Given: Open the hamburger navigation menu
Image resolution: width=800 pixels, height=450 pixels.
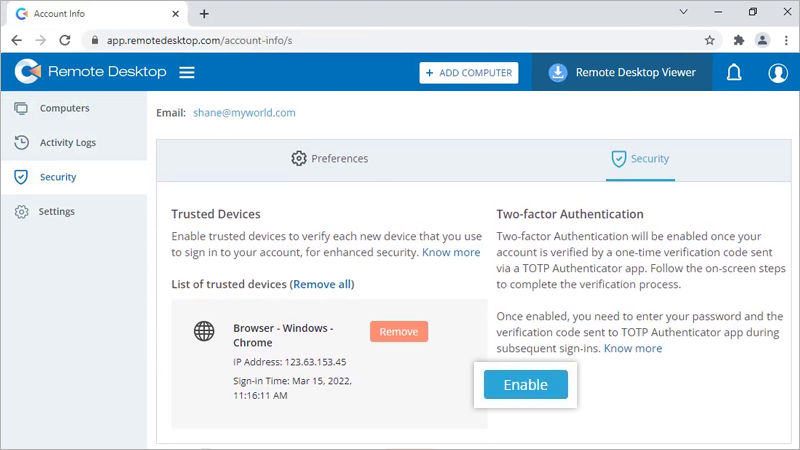Looking at the screenshot, I should (187, 73).
